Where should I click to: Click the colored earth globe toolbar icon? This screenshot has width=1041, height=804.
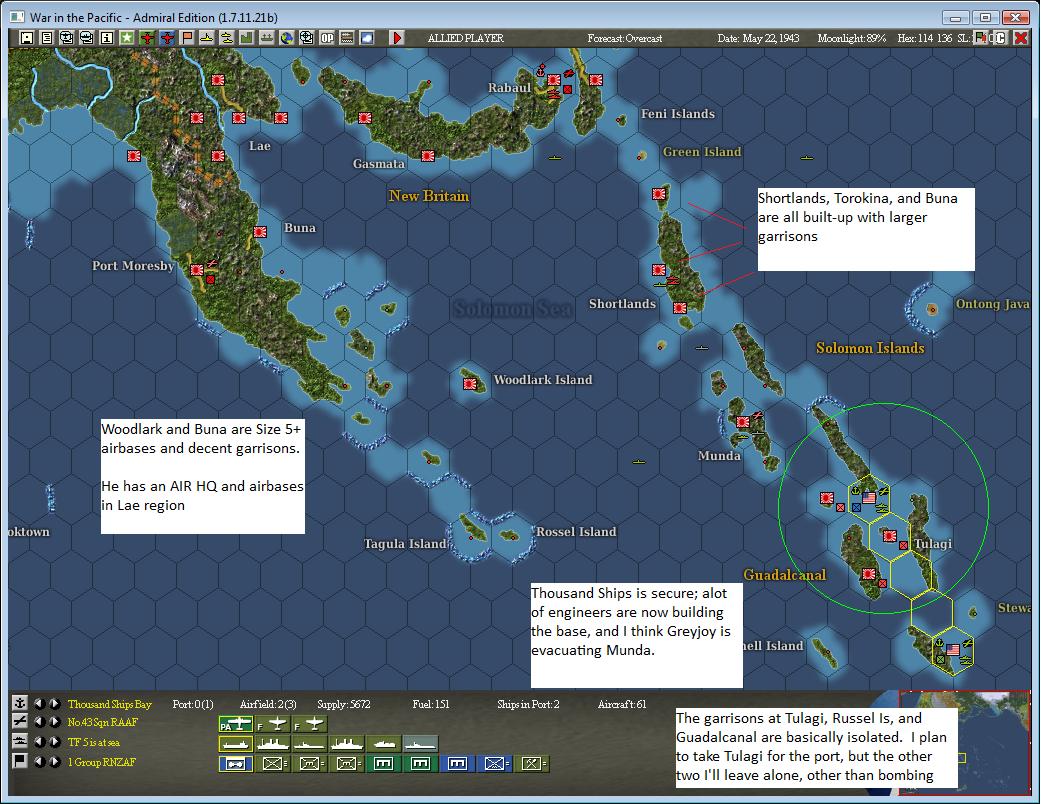point(286,38)
